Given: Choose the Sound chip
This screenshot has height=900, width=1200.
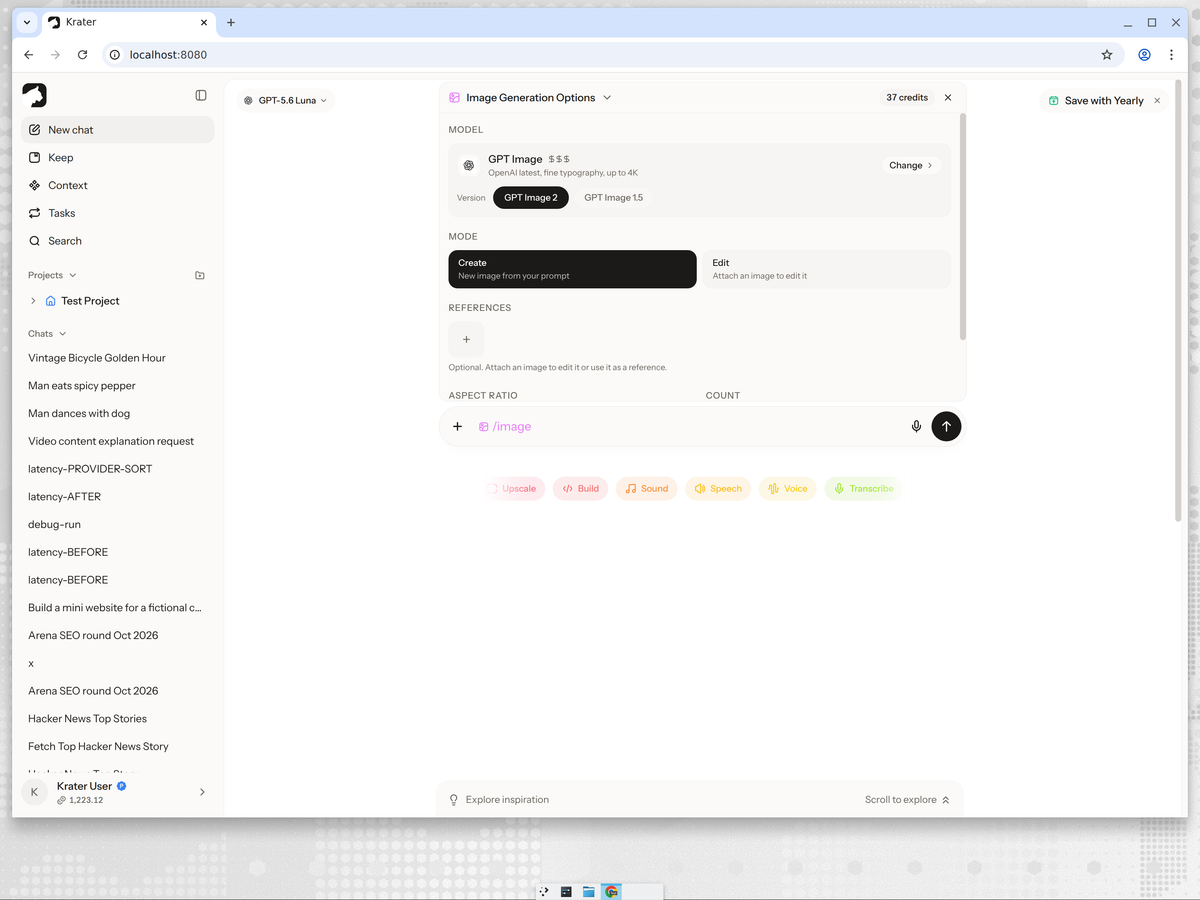Looking at the screenshot, I should point(647,488).
